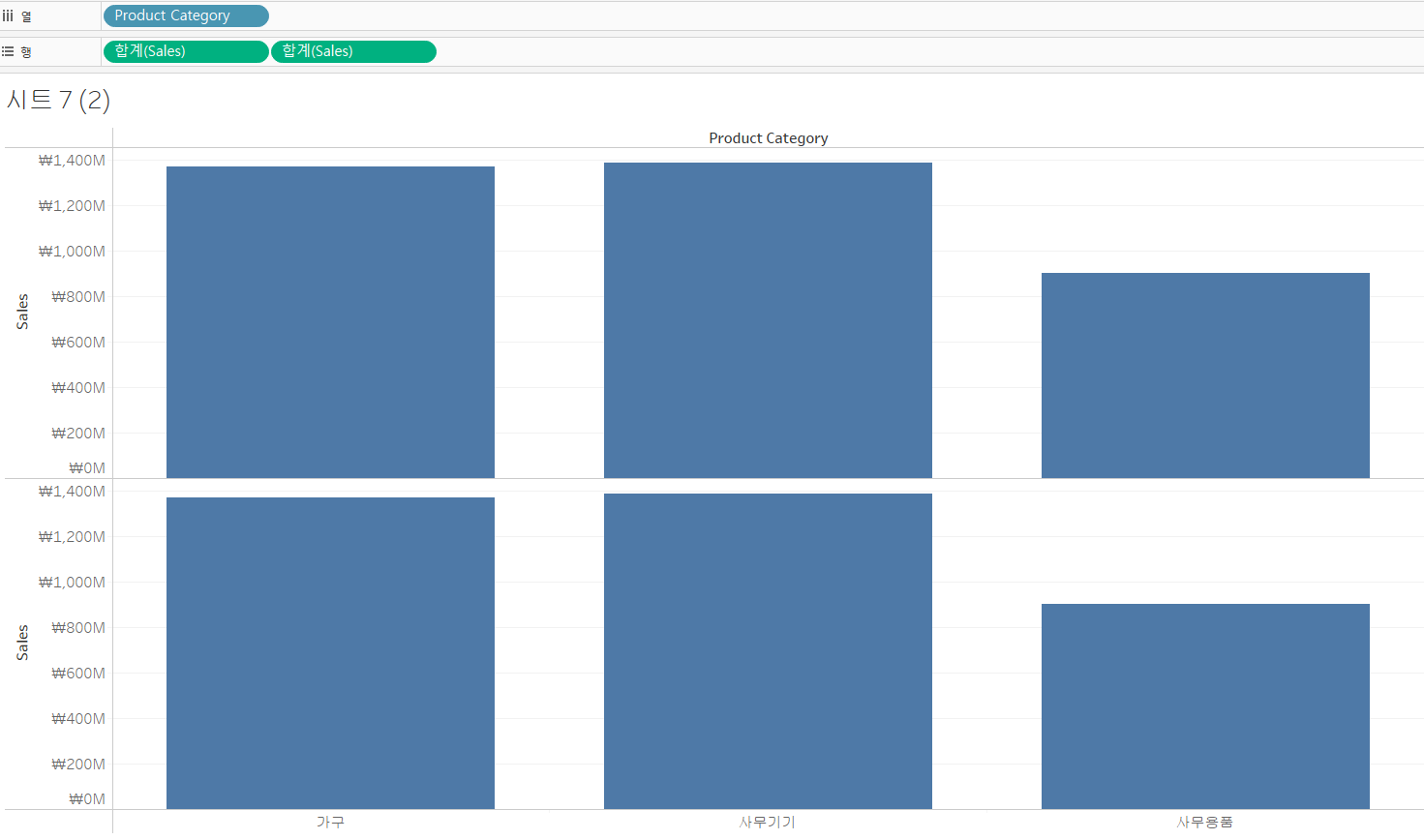
Task: Click the 사무용품 category label on the x-axis
Action: point(1205,822)
